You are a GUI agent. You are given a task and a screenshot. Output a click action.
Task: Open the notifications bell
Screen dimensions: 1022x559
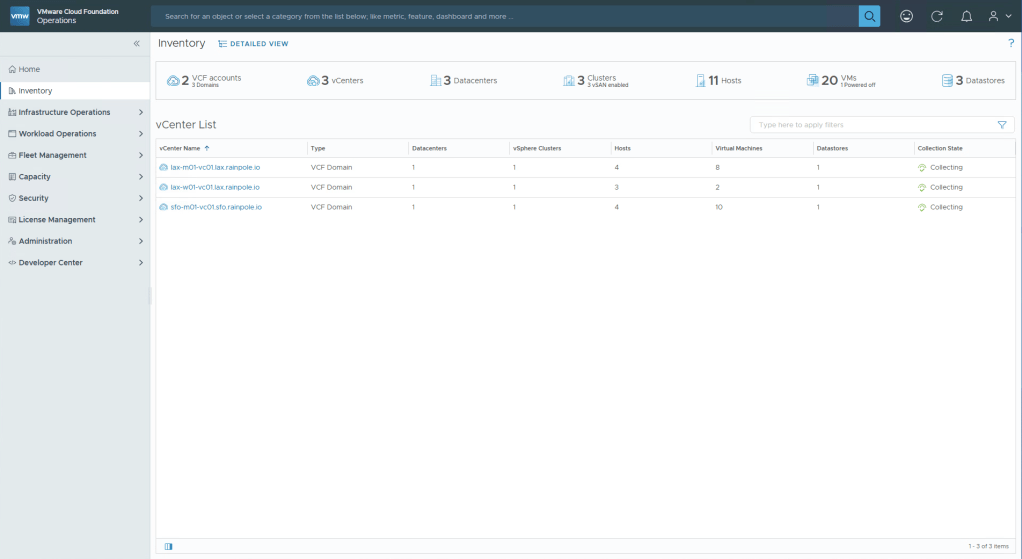[x=966, y=16]
